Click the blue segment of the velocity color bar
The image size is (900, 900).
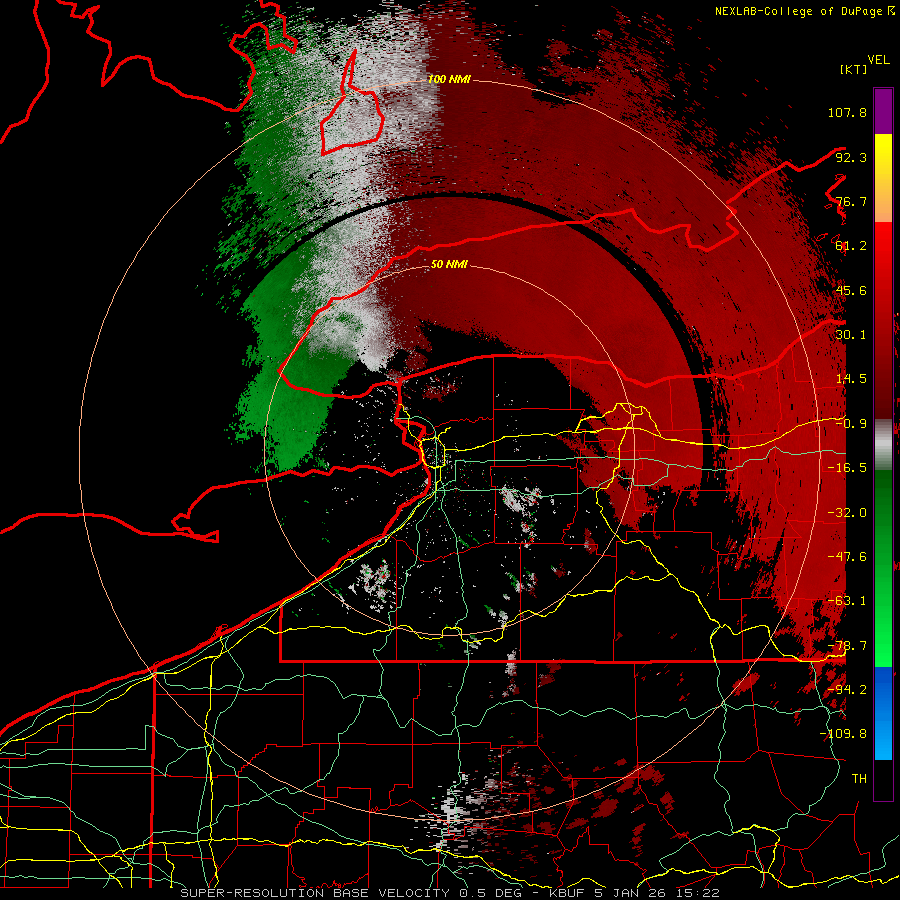pyautogui.click(x=883, y=713)
